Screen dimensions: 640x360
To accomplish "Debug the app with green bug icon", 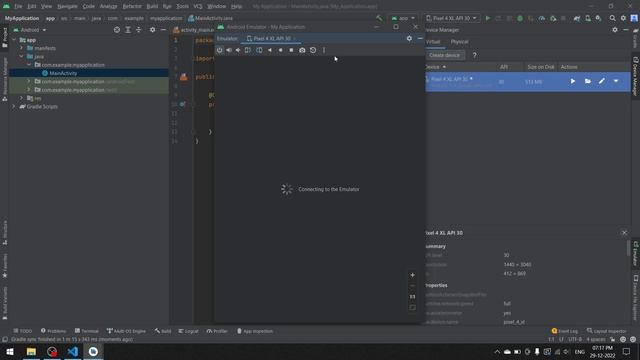I will 520,18.
